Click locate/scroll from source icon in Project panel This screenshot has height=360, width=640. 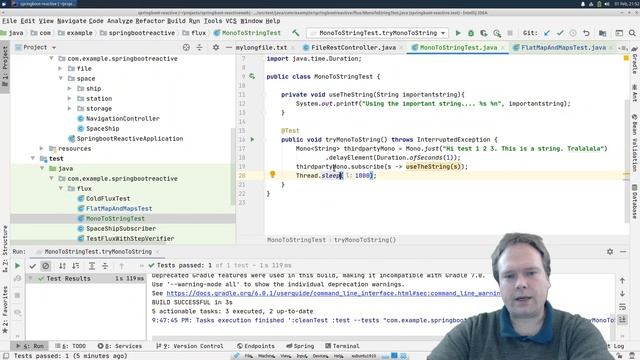pos(186,47)
